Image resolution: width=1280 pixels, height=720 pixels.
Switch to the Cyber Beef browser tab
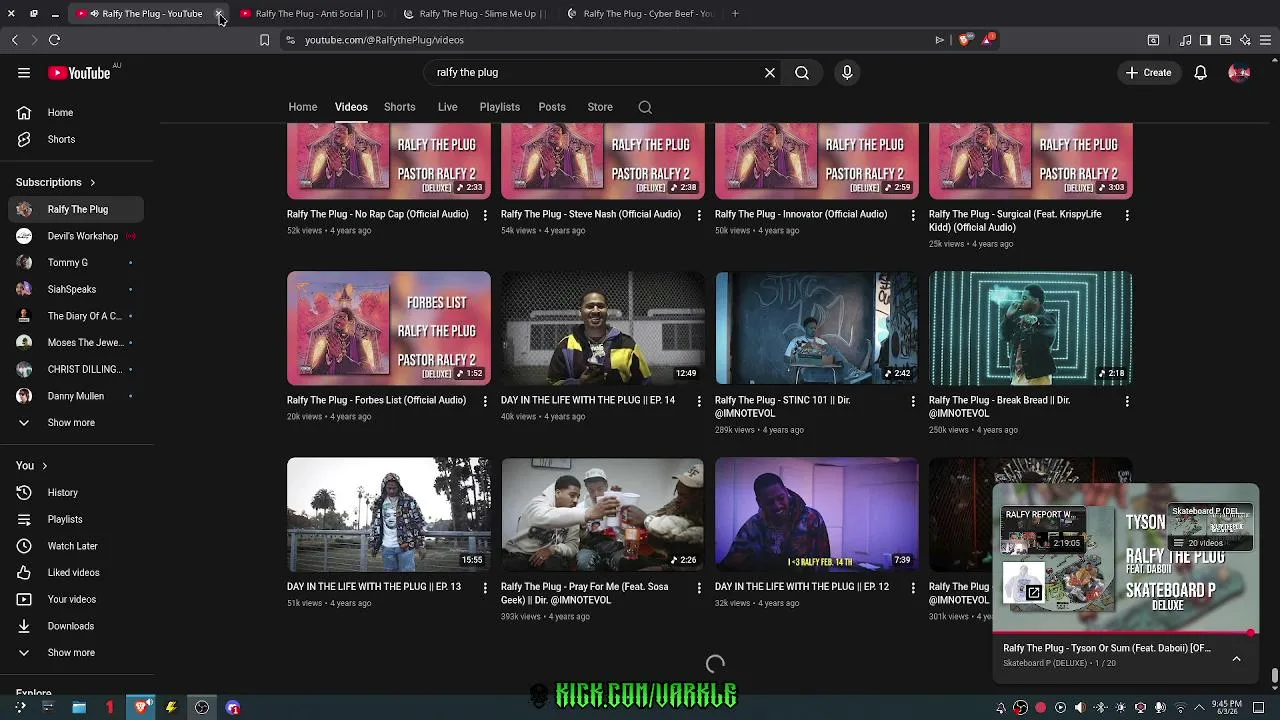click(639, 13)
